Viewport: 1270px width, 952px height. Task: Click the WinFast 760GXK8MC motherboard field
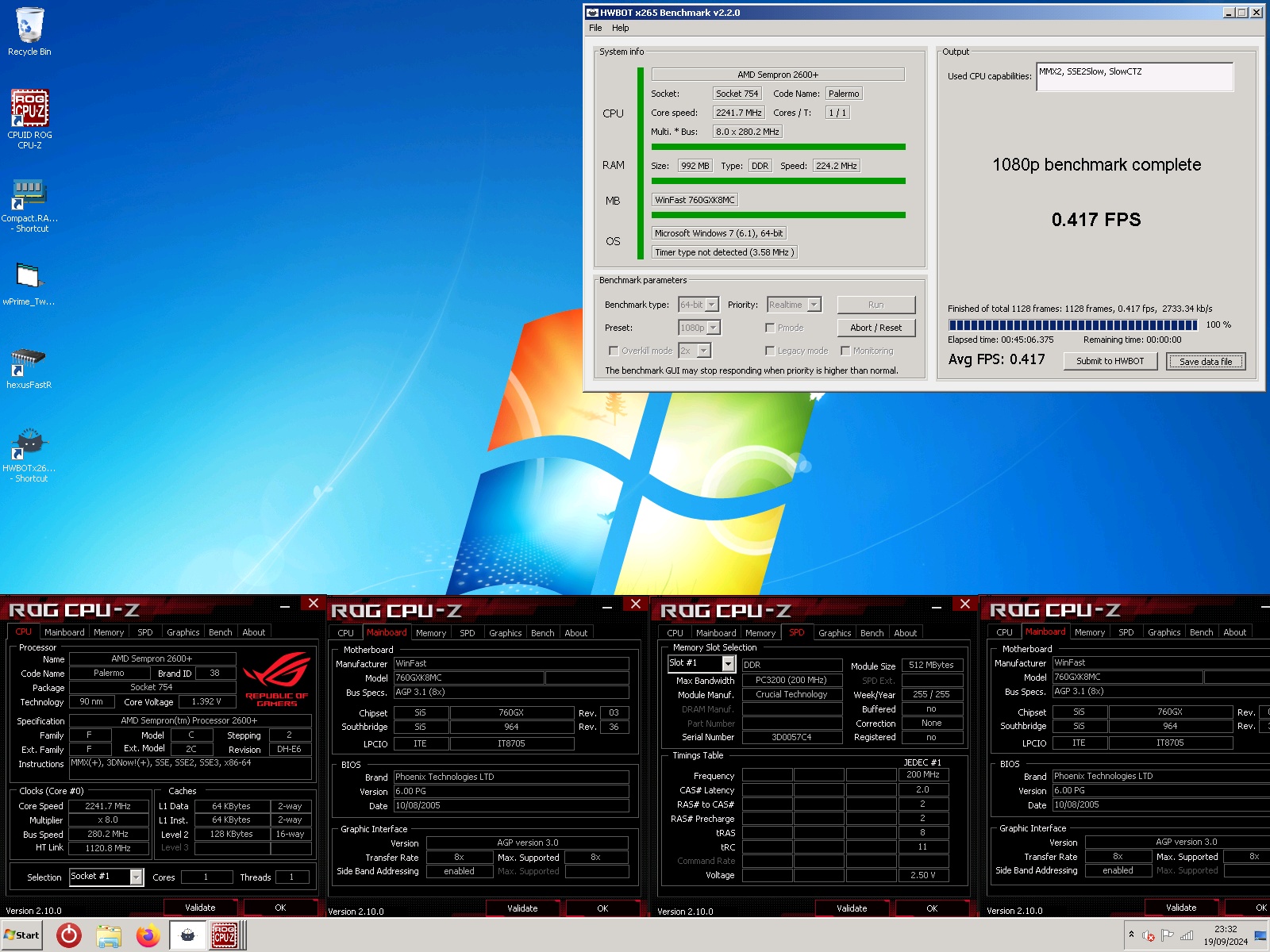point(695,200)
